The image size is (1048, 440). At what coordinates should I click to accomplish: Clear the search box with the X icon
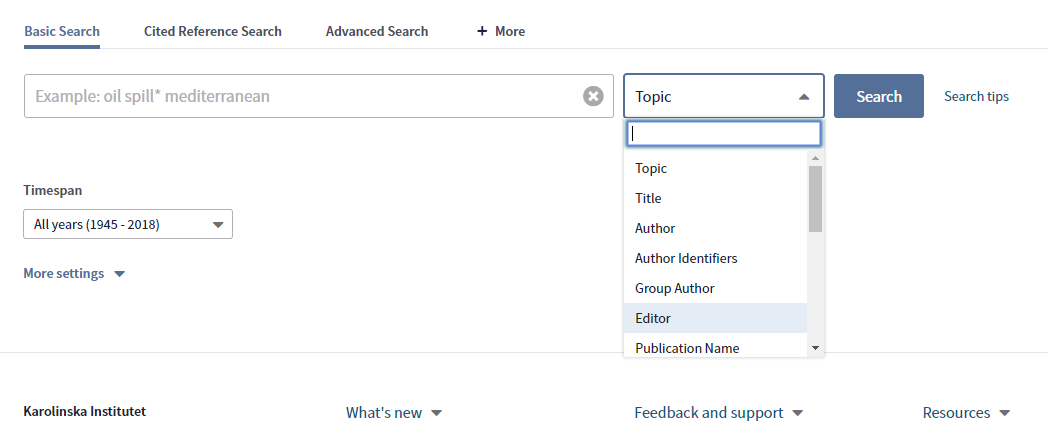coord(593,96)
